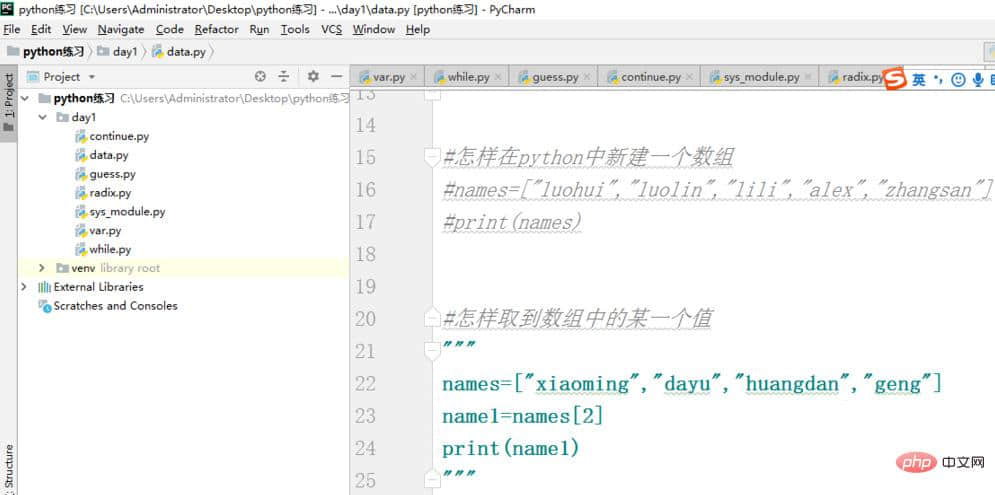The width and height of the screenshot is (995, 495).
Task: Click the scroll from source target icon
Action: click(260, 77)
